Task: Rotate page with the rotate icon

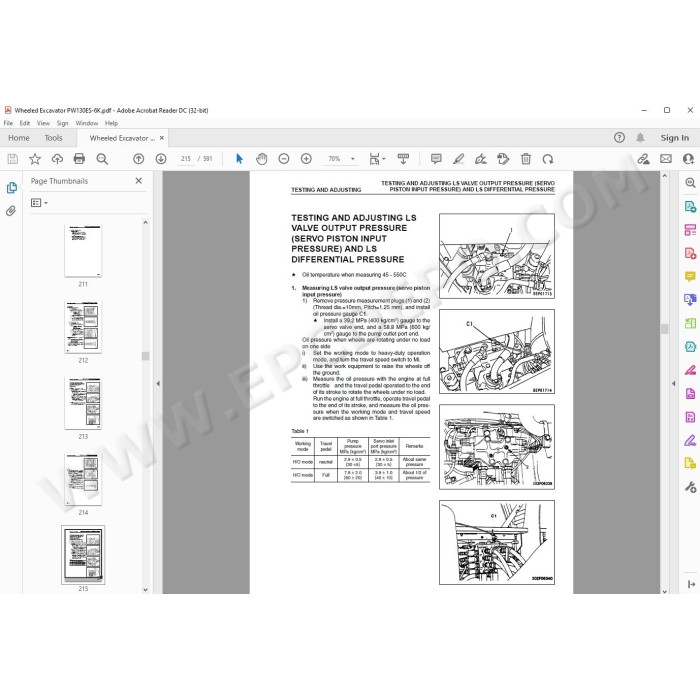Action: click(548, 159)
